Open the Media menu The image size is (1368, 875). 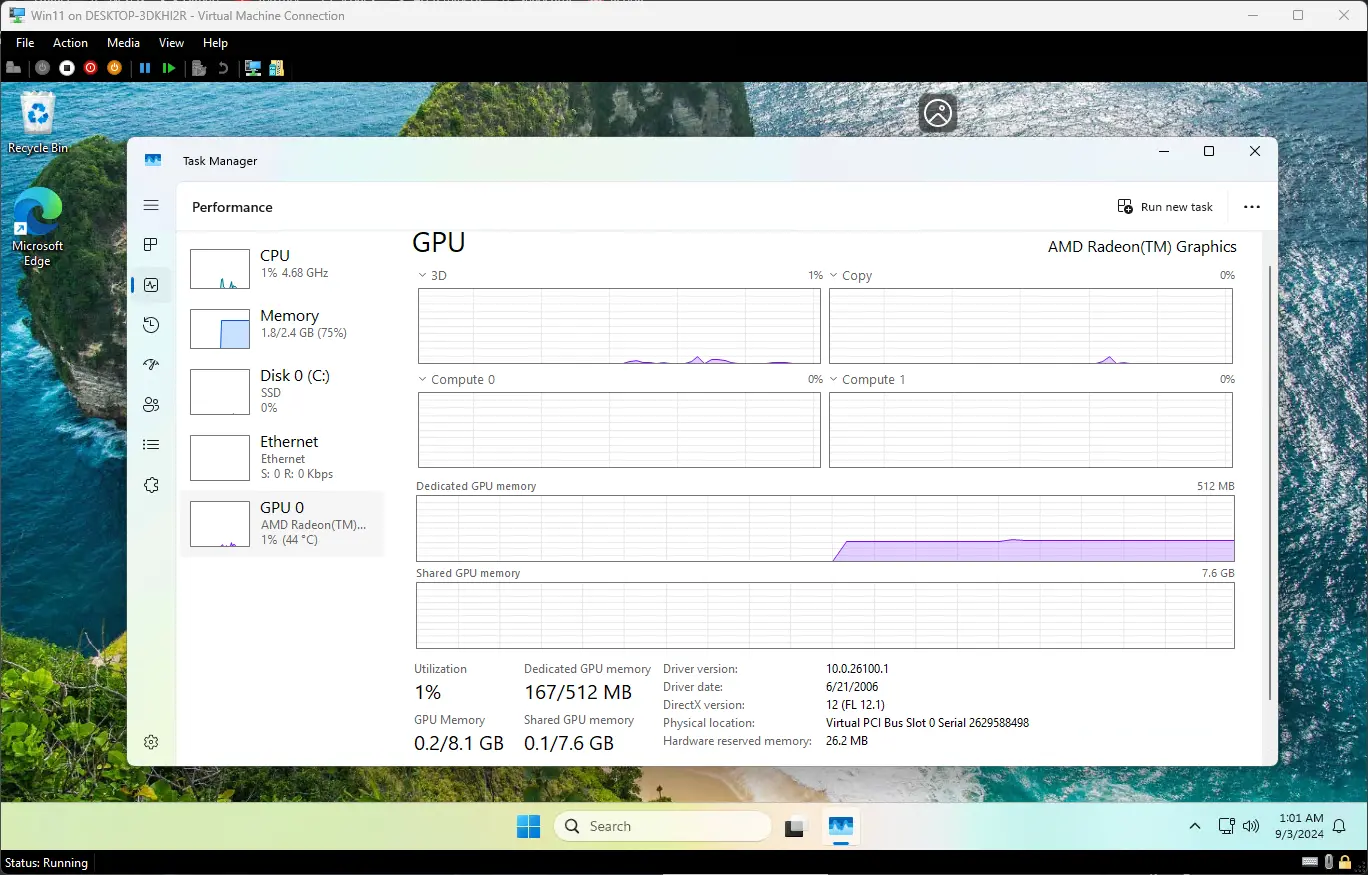point(123,43)
